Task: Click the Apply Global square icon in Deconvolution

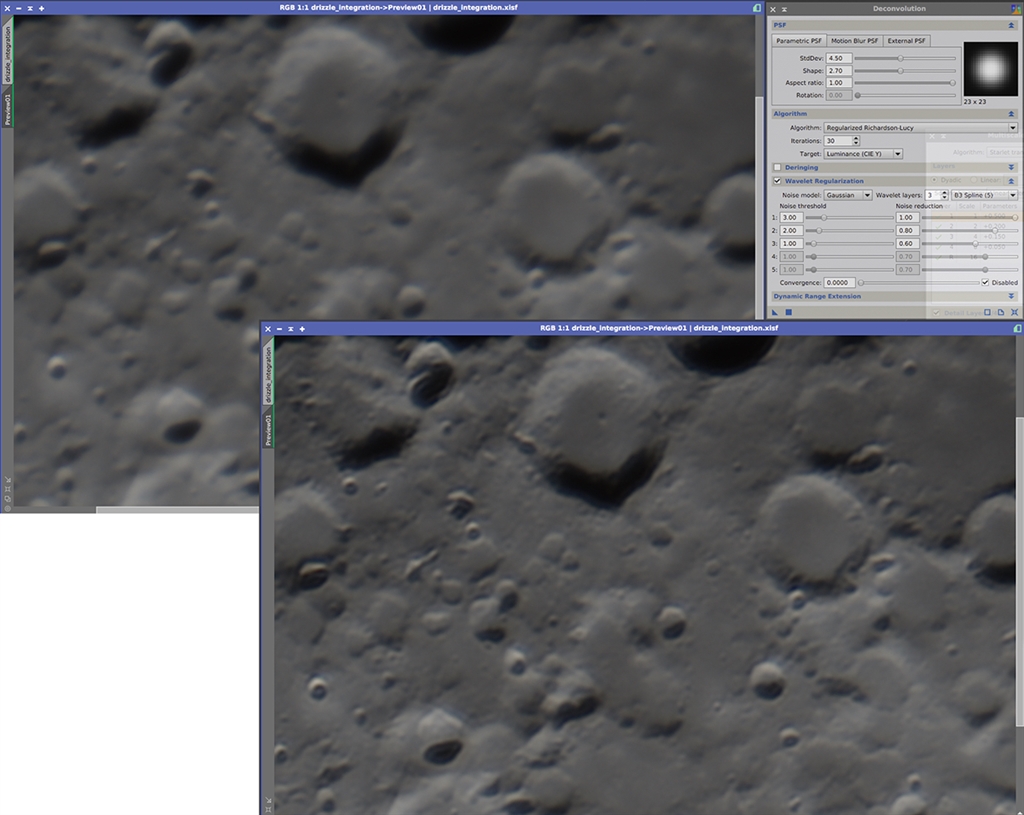Action: point(788,312)
